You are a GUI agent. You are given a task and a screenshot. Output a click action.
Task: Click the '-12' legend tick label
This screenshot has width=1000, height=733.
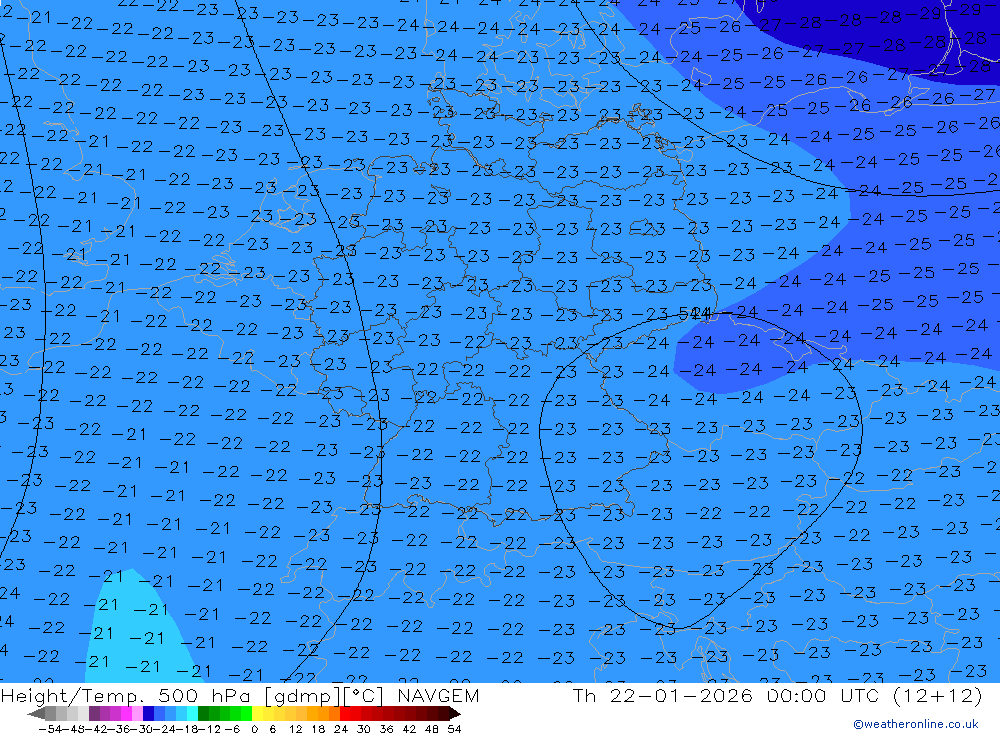click(x=210, y=729)
